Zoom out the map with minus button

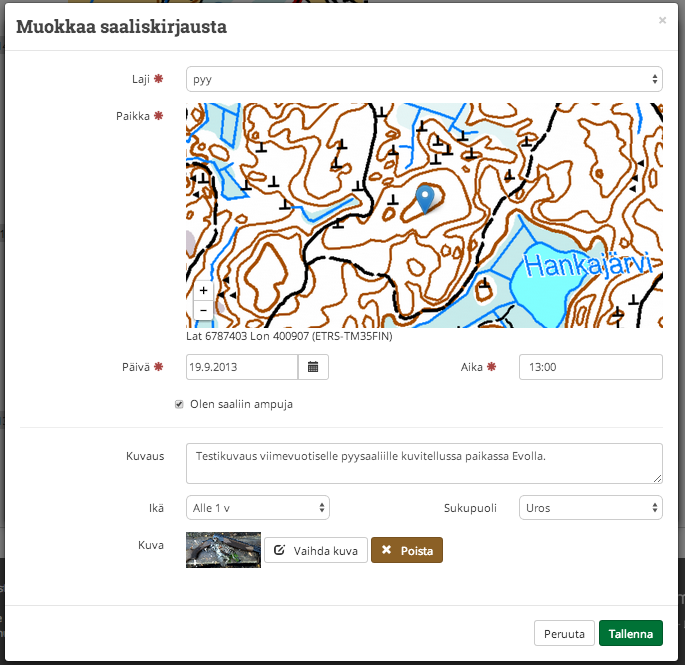pyautogui.click(x=203, y=311)
